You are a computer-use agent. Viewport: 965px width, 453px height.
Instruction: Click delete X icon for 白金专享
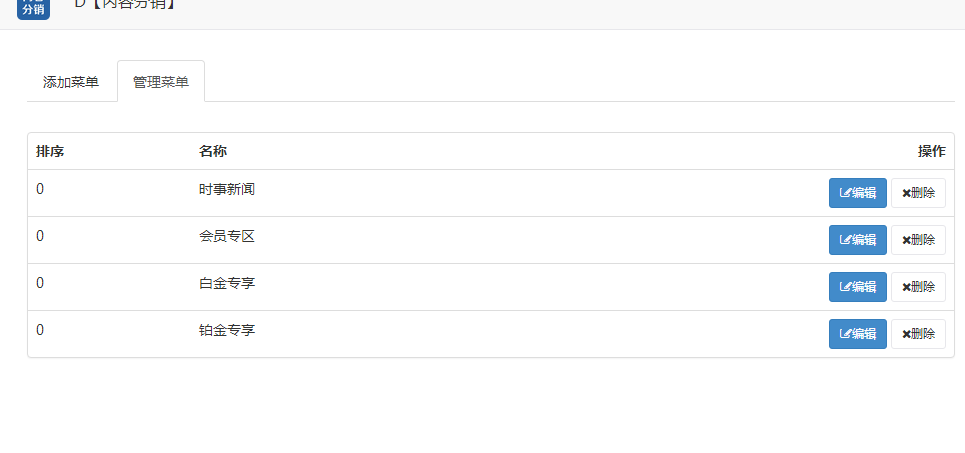pos(907,287)
